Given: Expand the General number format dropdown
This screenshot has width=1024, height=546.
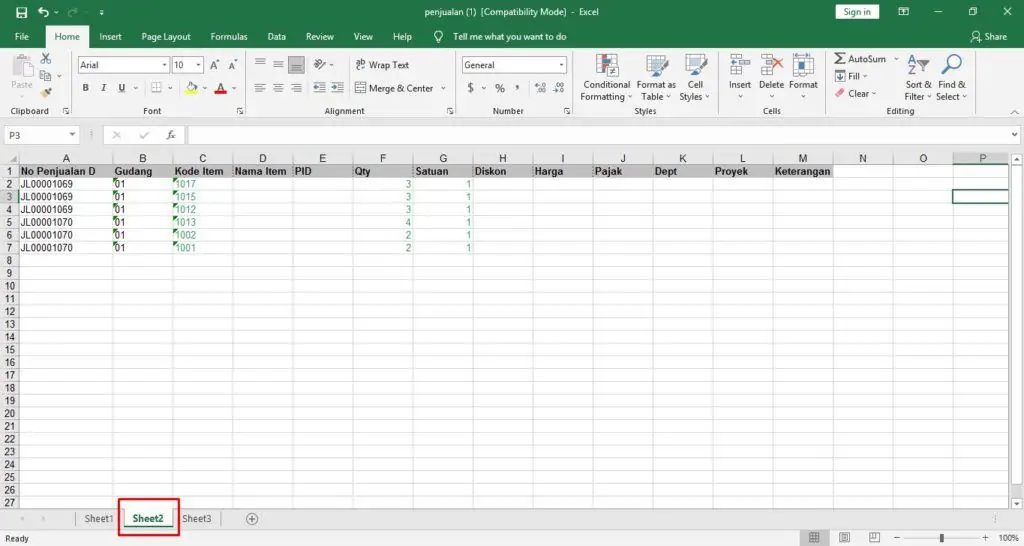Looking at the screenshot, I should click(x=561, y=65).
